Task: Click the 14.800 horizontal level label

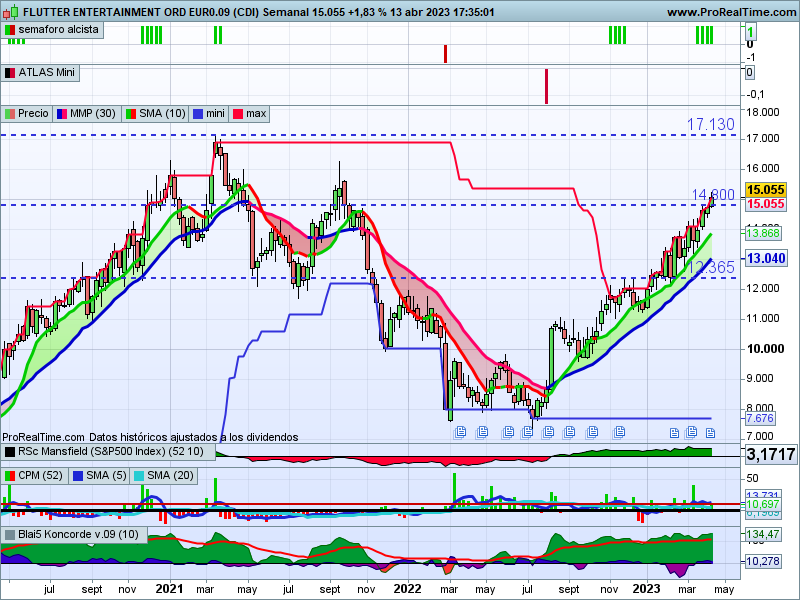Action: 713,195
